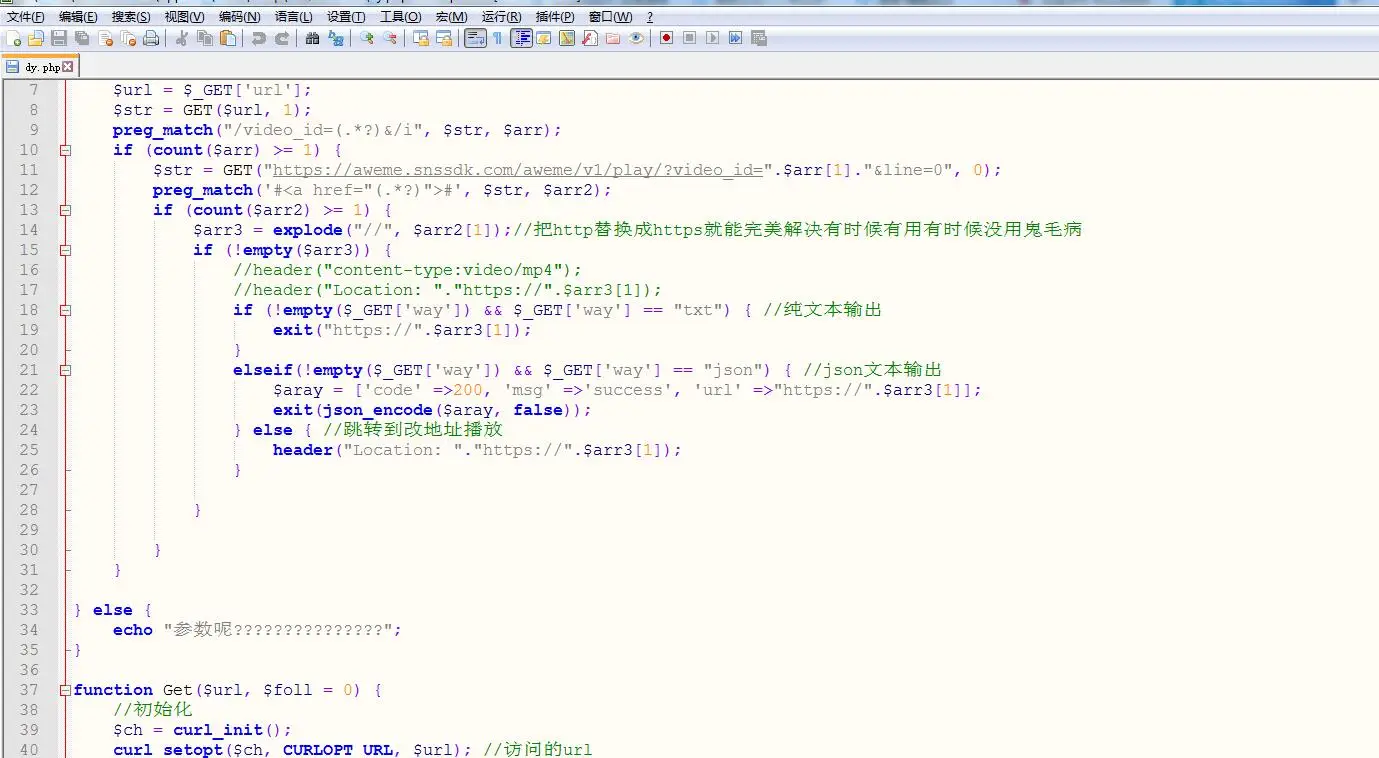Open the Function List panel icon
The width and height of the screenshot is (1379, 758).
(x=590, y=39)
